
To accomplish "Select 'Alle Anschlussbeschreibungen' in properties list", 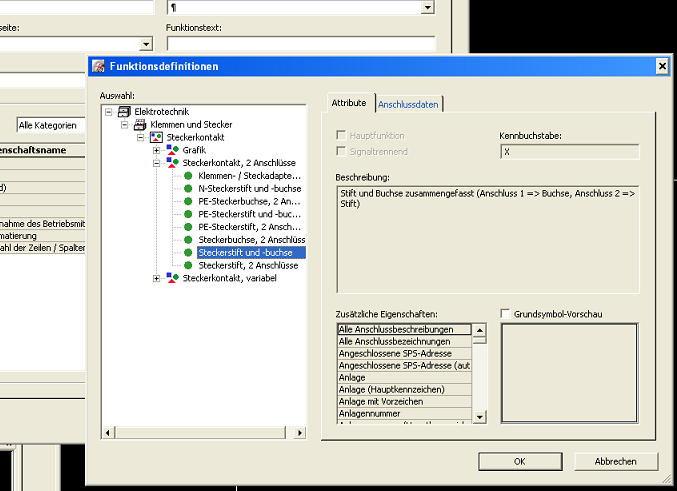I will [404, 329].
